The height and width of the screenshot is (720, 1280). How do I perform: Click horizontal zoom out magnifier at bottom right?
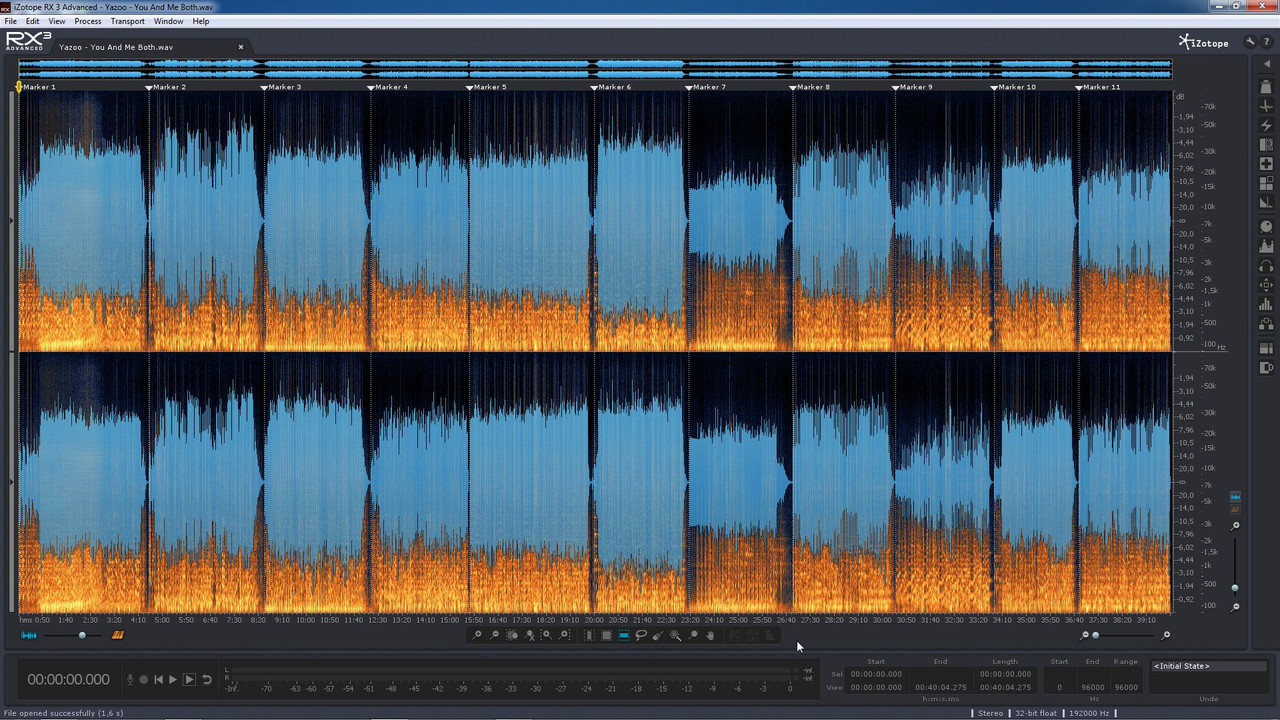coord(1085,635)
